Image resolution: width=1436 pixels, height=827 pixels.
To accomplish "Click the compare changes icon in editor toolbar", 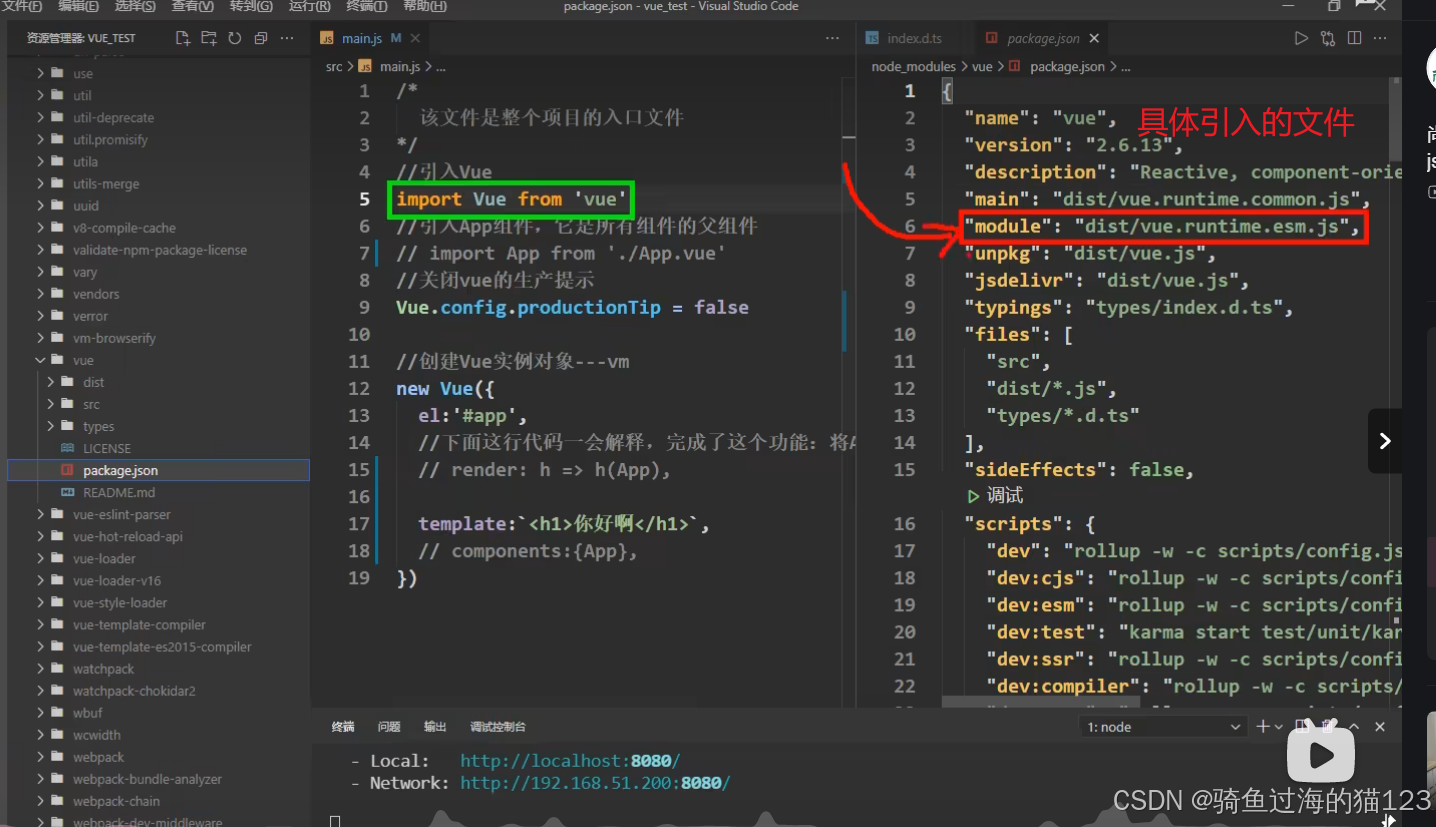I will 1328,38.
